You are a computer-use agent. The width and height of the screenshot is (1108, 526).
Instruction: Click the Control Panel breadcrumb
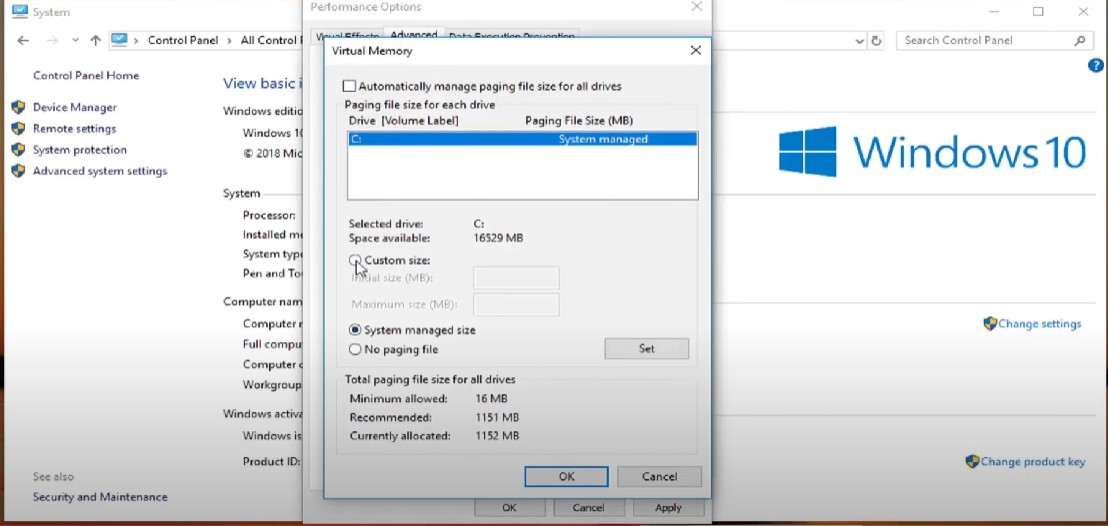(183, 40)
